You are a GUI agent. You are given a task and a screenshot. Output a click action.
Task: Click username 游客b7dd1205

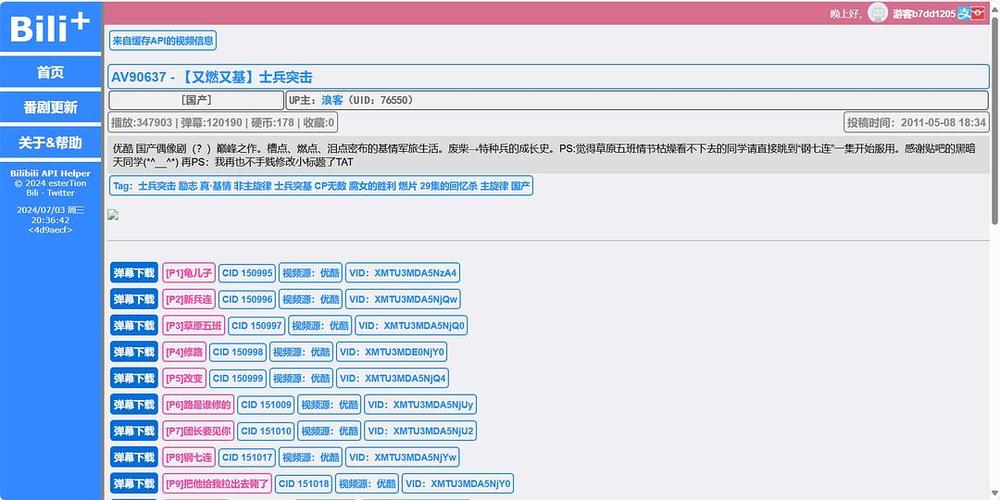(x=923, y=13)
